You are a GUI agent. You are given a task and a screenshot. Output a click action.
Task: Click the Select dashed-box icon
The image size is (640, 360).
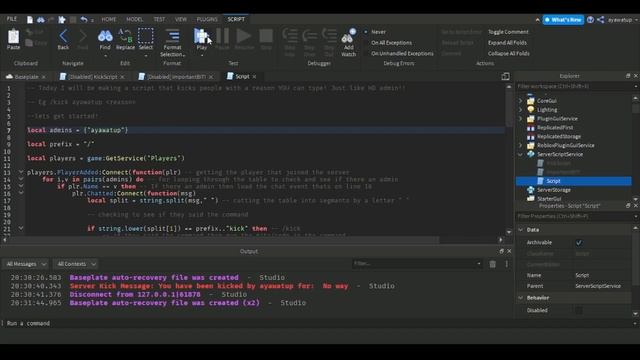145,36
